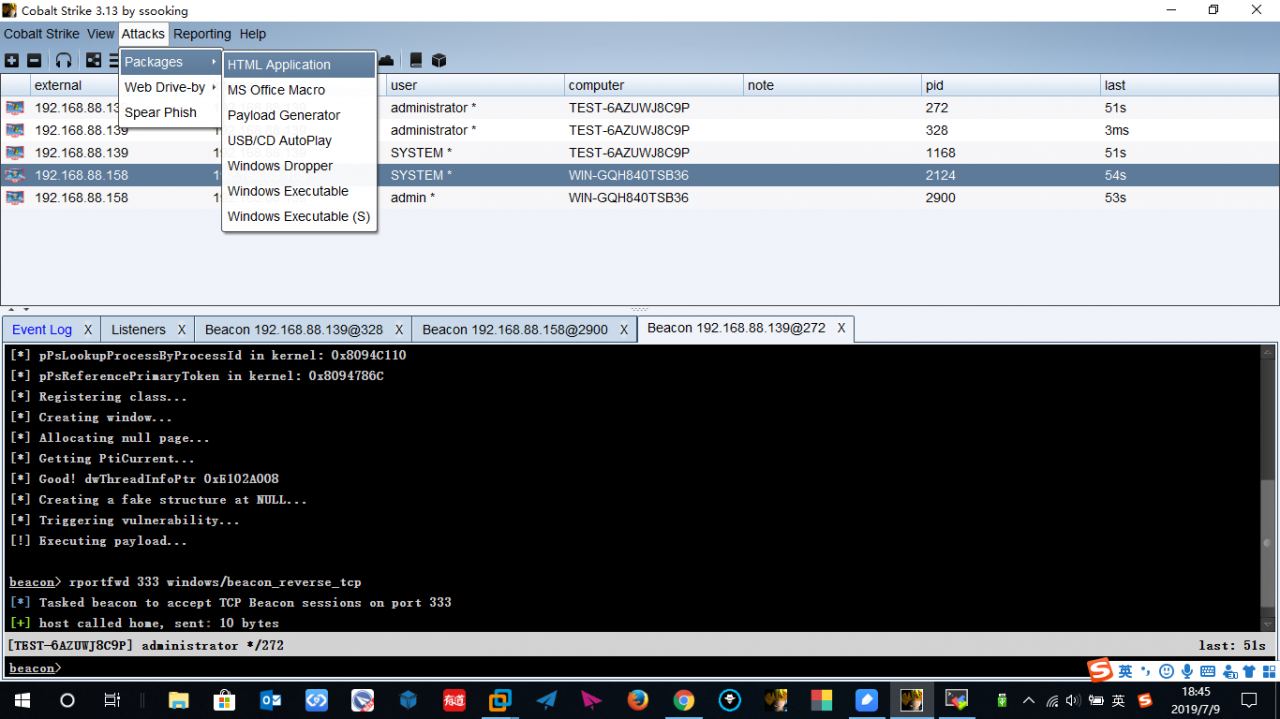
Task: Open Google Chrome from the taskbar
Action: pyautogui.click(x=684, y=700)
